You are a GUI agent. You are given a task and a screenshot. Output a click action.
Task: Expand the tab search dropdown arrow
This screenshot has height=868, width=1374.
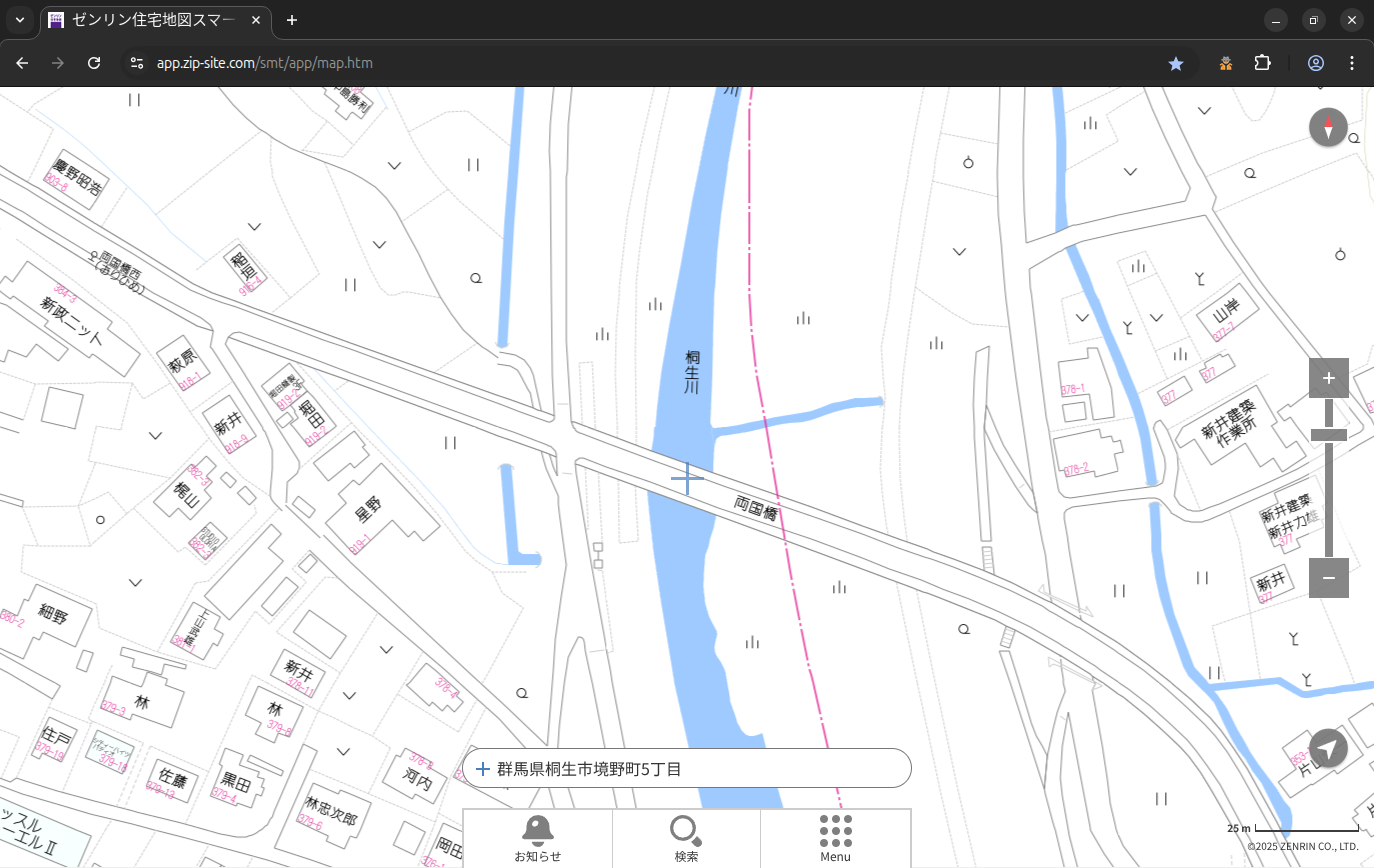[20, 20]
